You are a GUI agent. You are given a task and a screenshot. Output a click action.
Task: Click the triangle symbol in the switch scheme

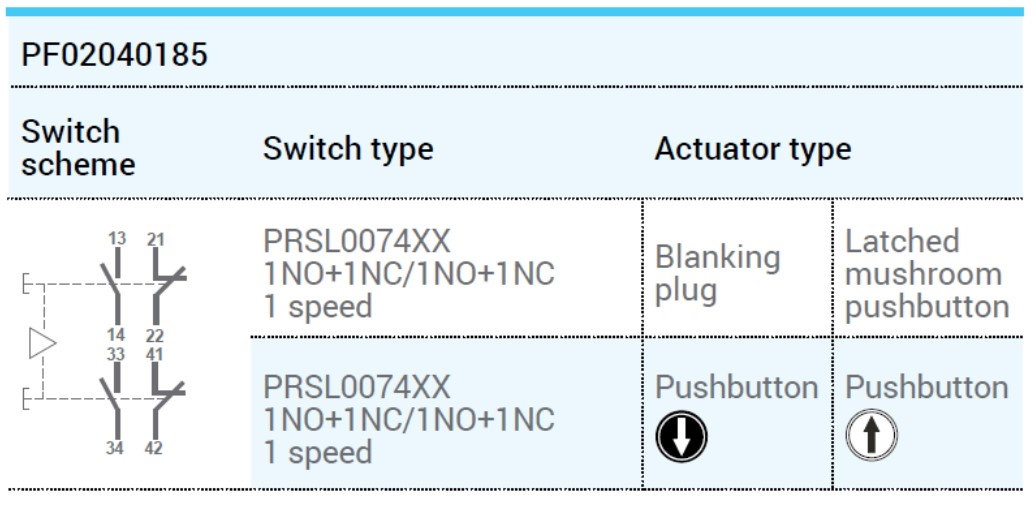click(43, 344)
